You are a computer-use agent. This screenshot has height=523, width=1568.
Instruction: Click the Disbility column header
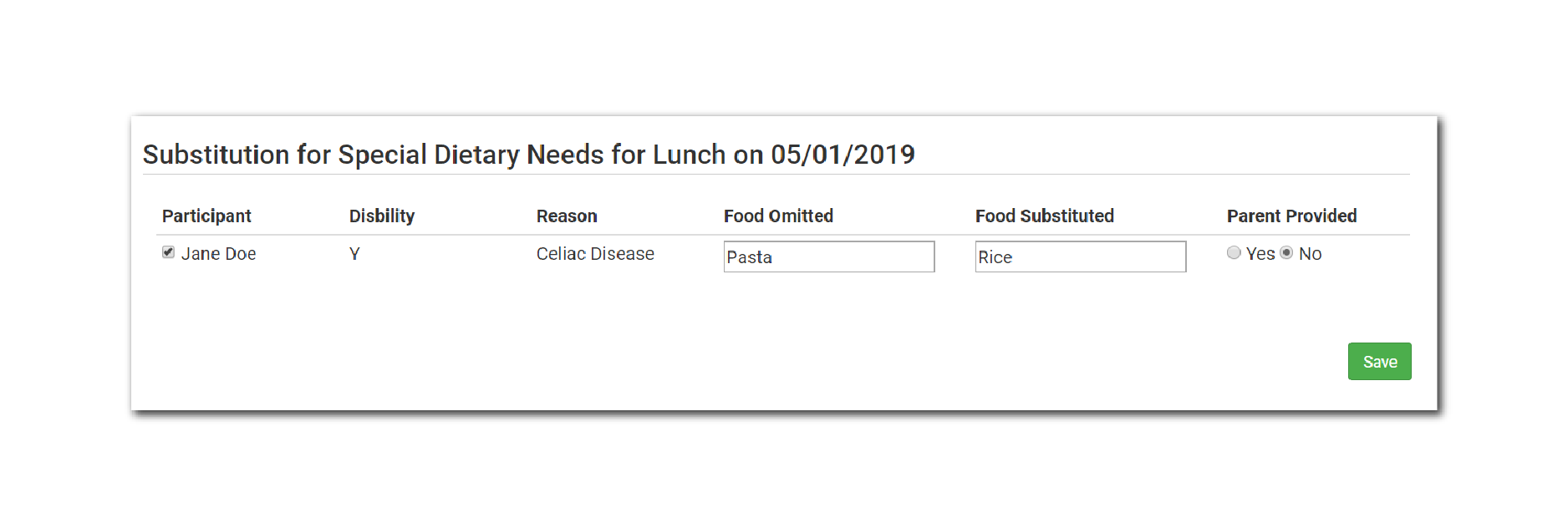(x=382, y=216)
